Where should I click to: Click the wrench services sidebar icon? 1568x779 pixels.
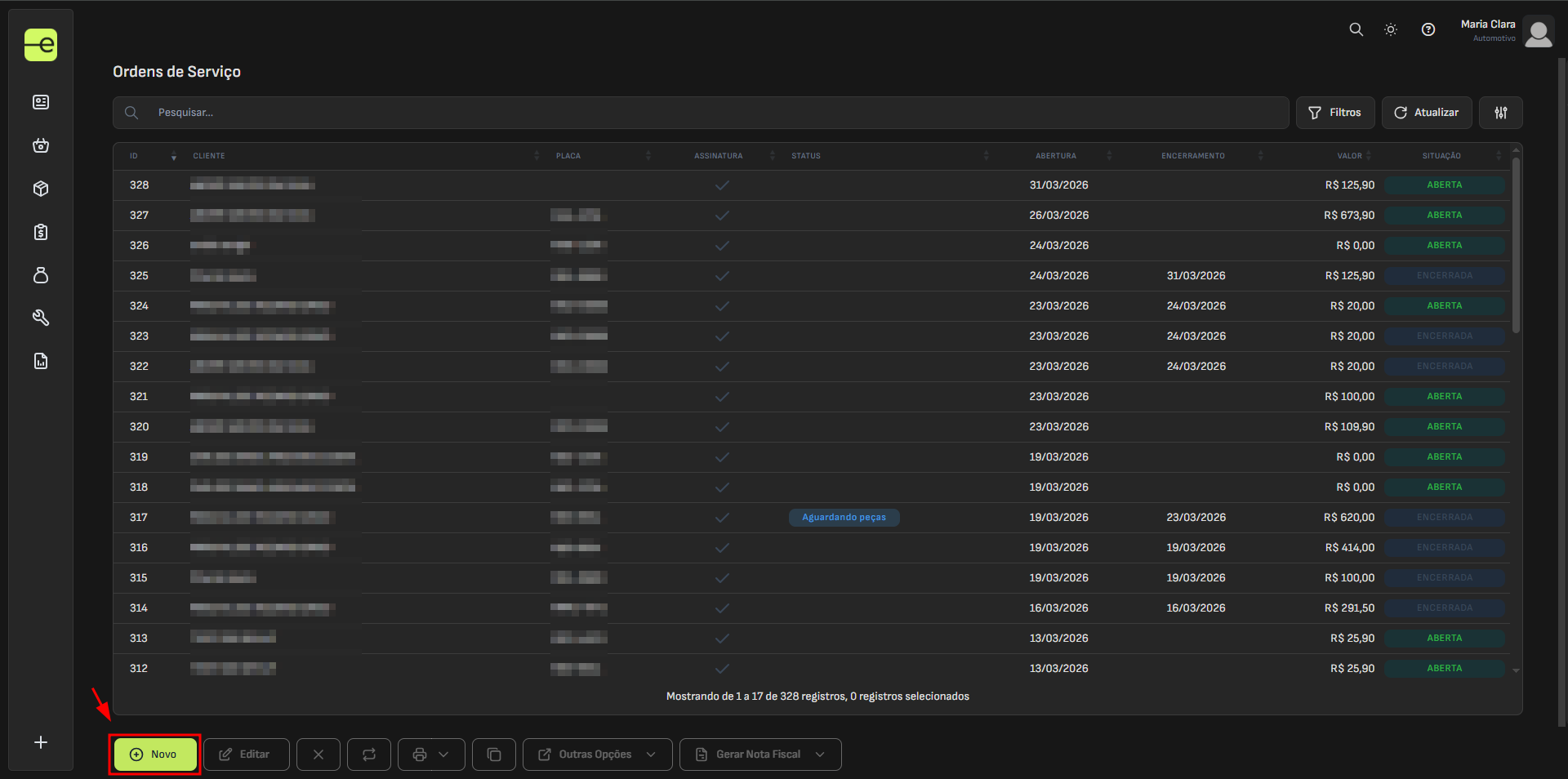41,318
